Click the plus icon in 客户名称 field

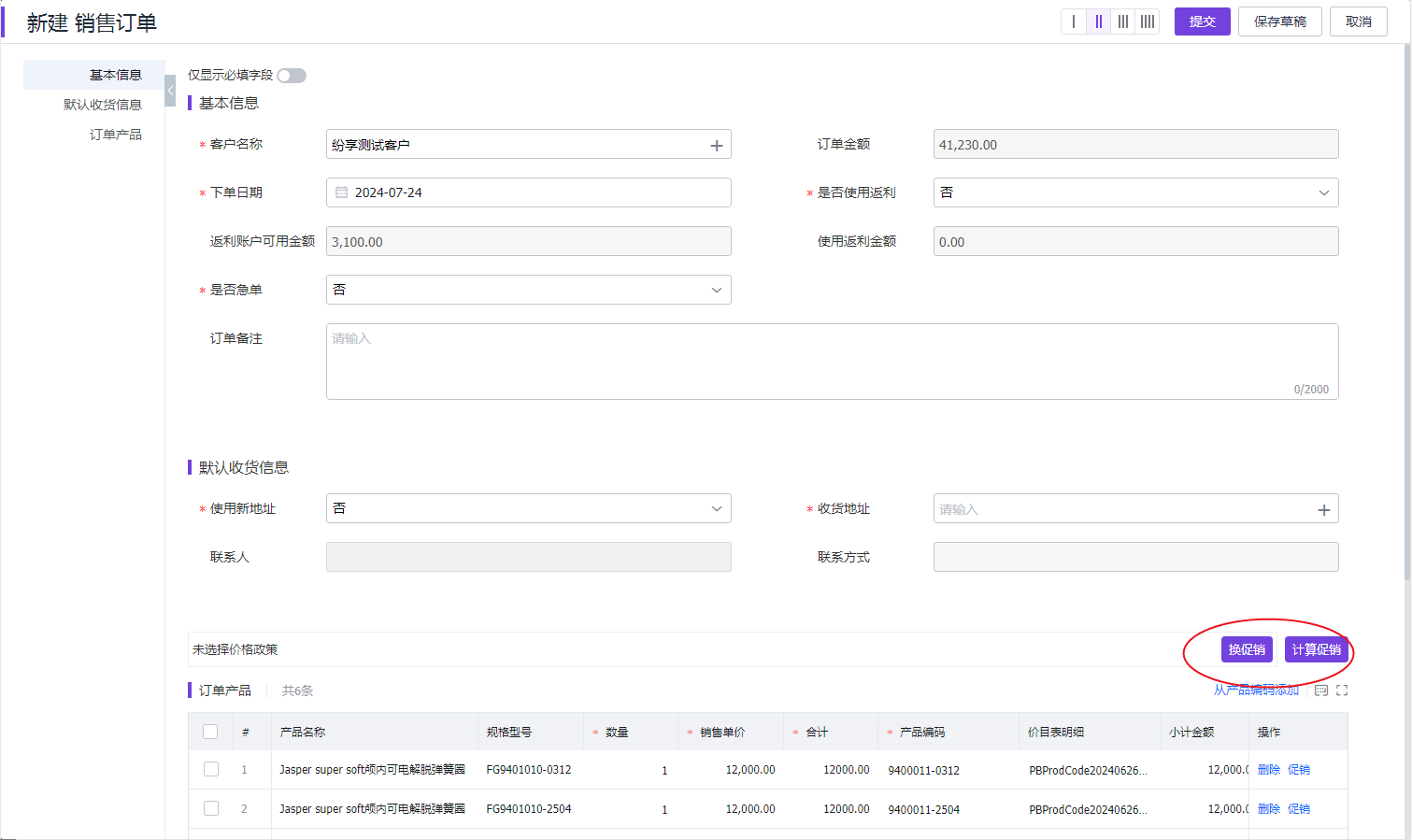click(x=716, y=144)
